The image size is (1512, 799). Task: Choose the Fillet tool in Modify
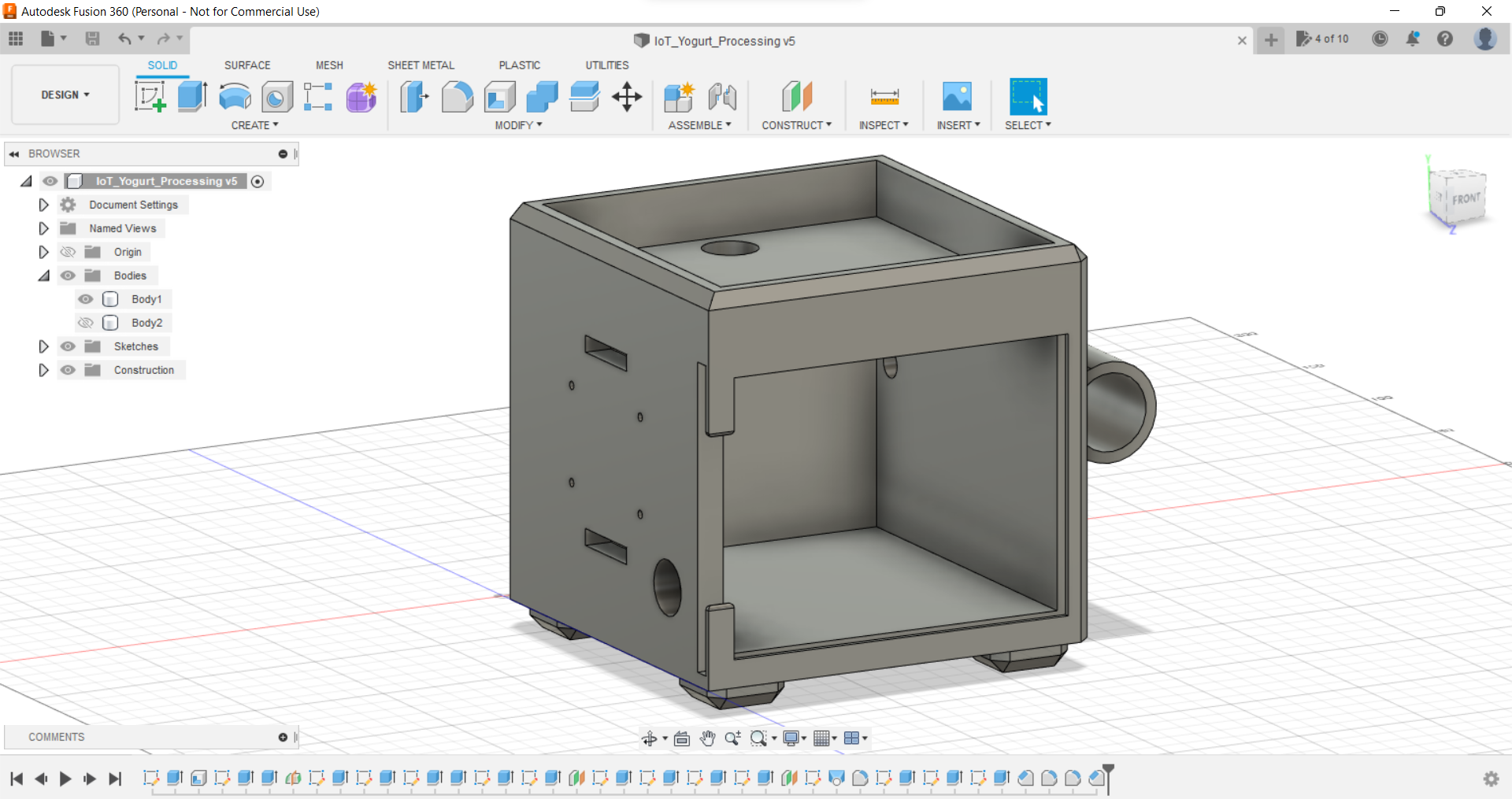pos(457,97)
